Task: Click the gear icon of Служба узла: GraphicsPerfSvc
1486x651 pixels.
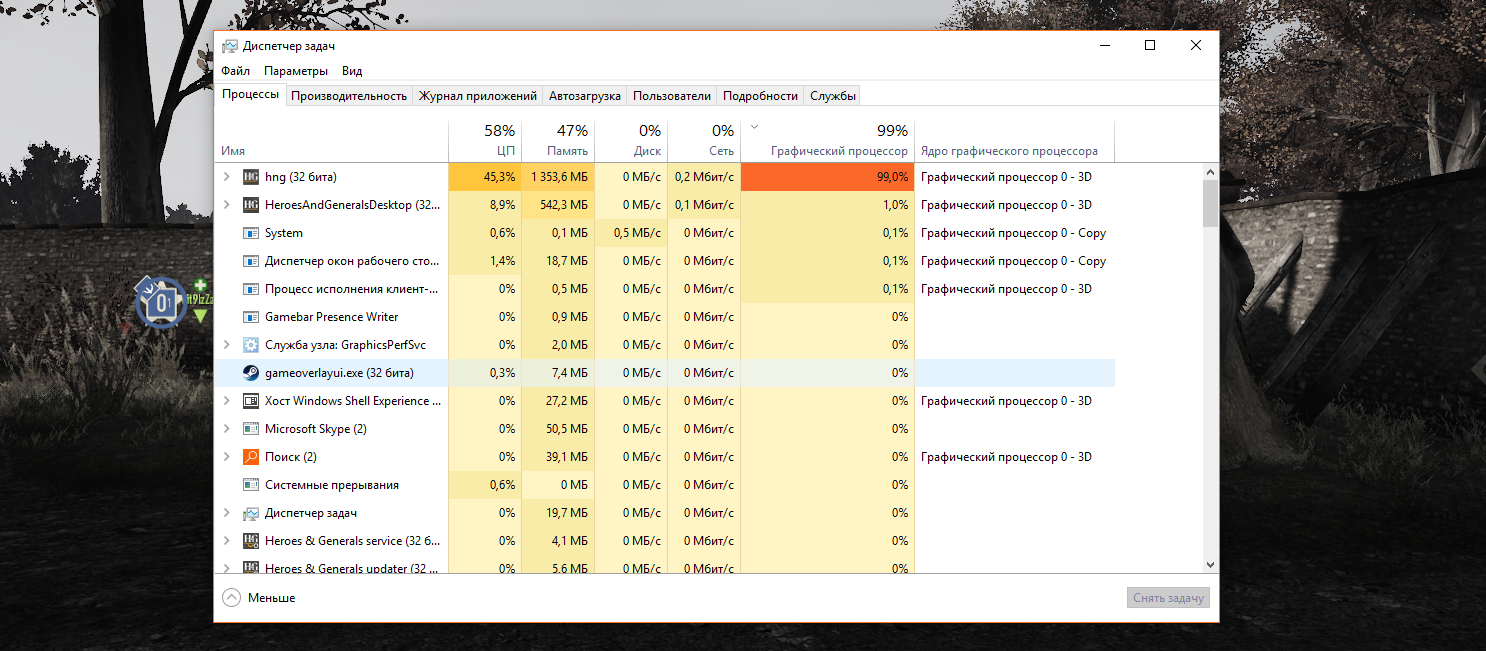Action: (x=251, y=345)
